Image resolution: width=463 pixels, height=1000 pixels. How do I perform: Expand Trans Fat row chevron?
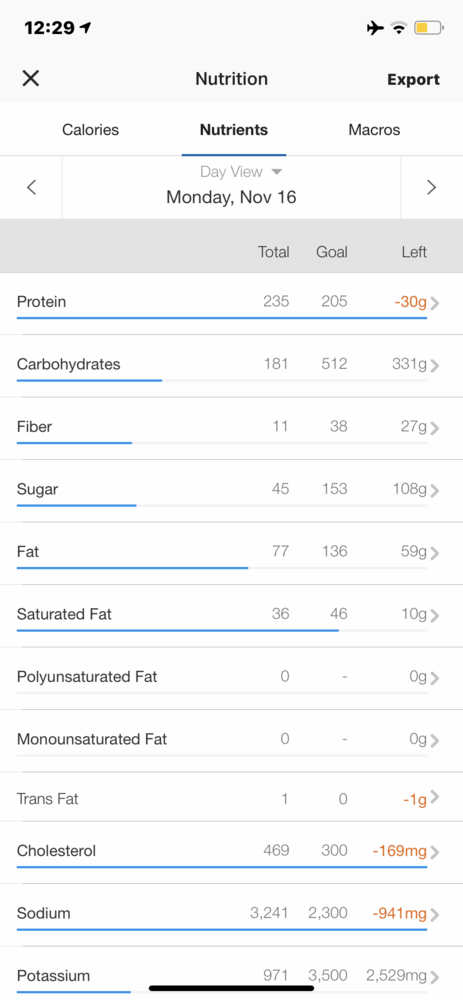(435, 797)
